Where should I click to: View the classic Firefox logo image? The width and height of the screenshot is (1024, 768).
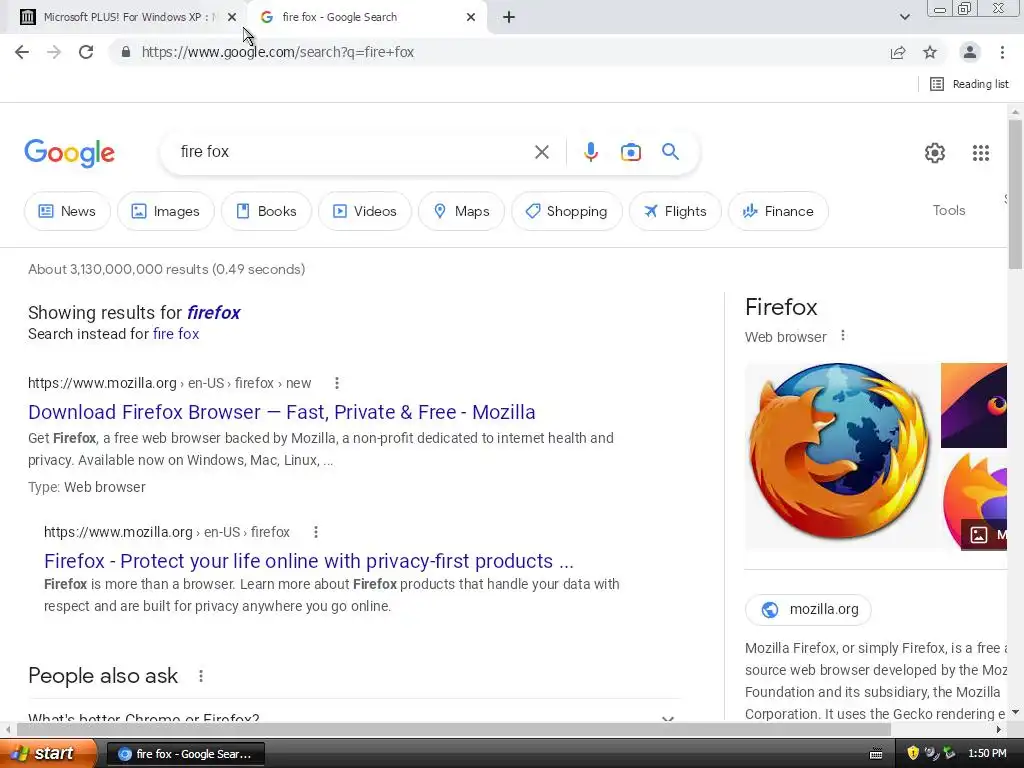point(841,456)
